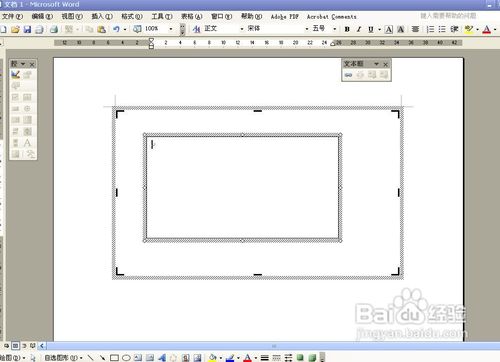Toggle Underline formatting
The width and height of the screenshot is (500, 362).
371,29
